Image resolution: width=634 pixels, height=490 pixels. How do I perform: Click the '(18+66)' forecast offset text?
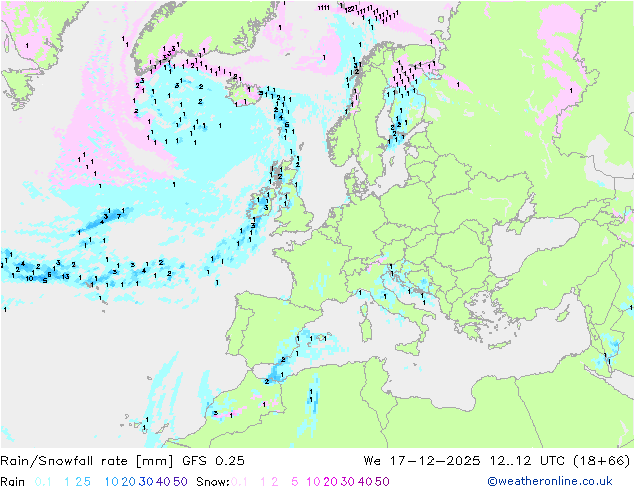602,461
